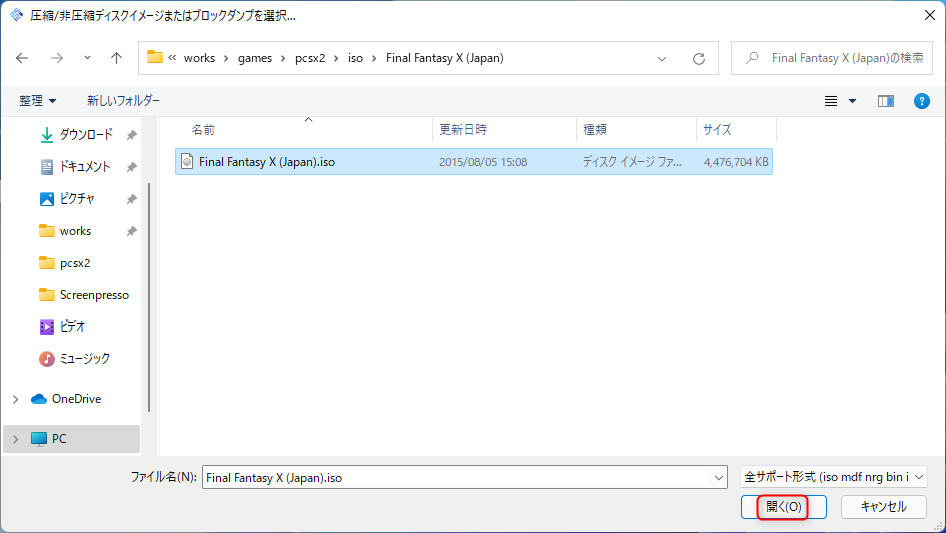Click the 4,476,704 KB size cell

coord(736,162)
